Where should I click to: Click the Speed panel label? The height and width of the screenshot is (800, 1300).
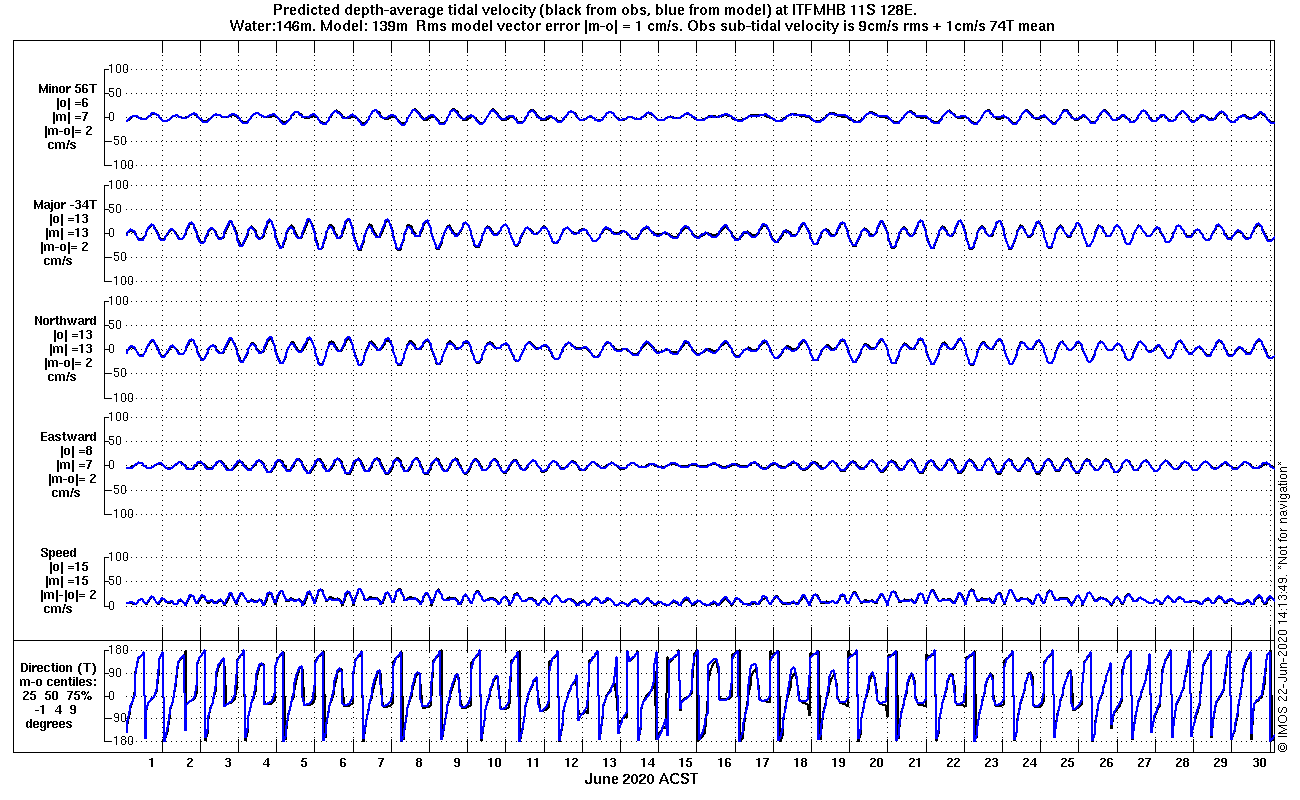coord(59,553)
